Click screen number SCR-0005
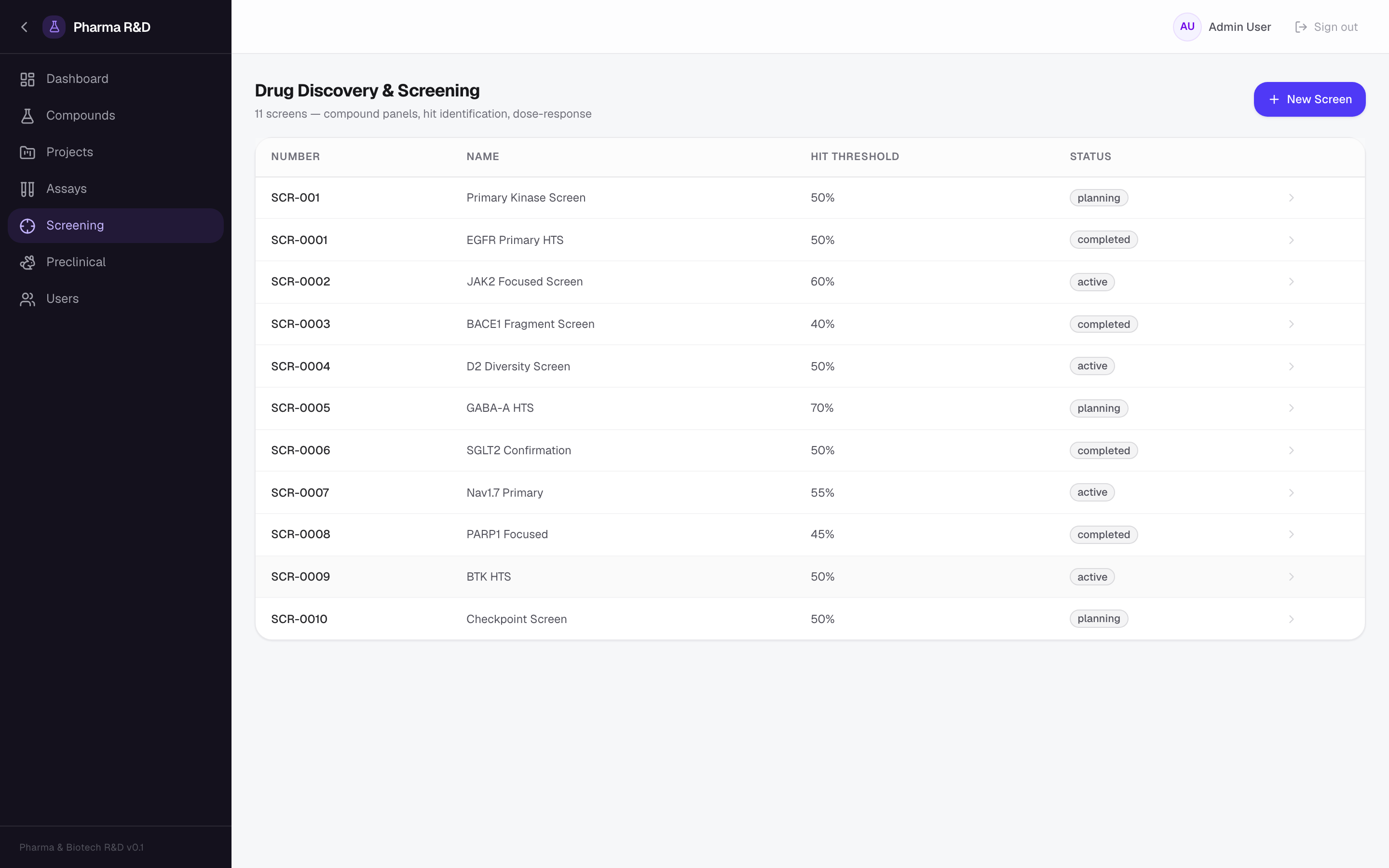The width and height of the screenshot is (1389, 868). (300, 408)
